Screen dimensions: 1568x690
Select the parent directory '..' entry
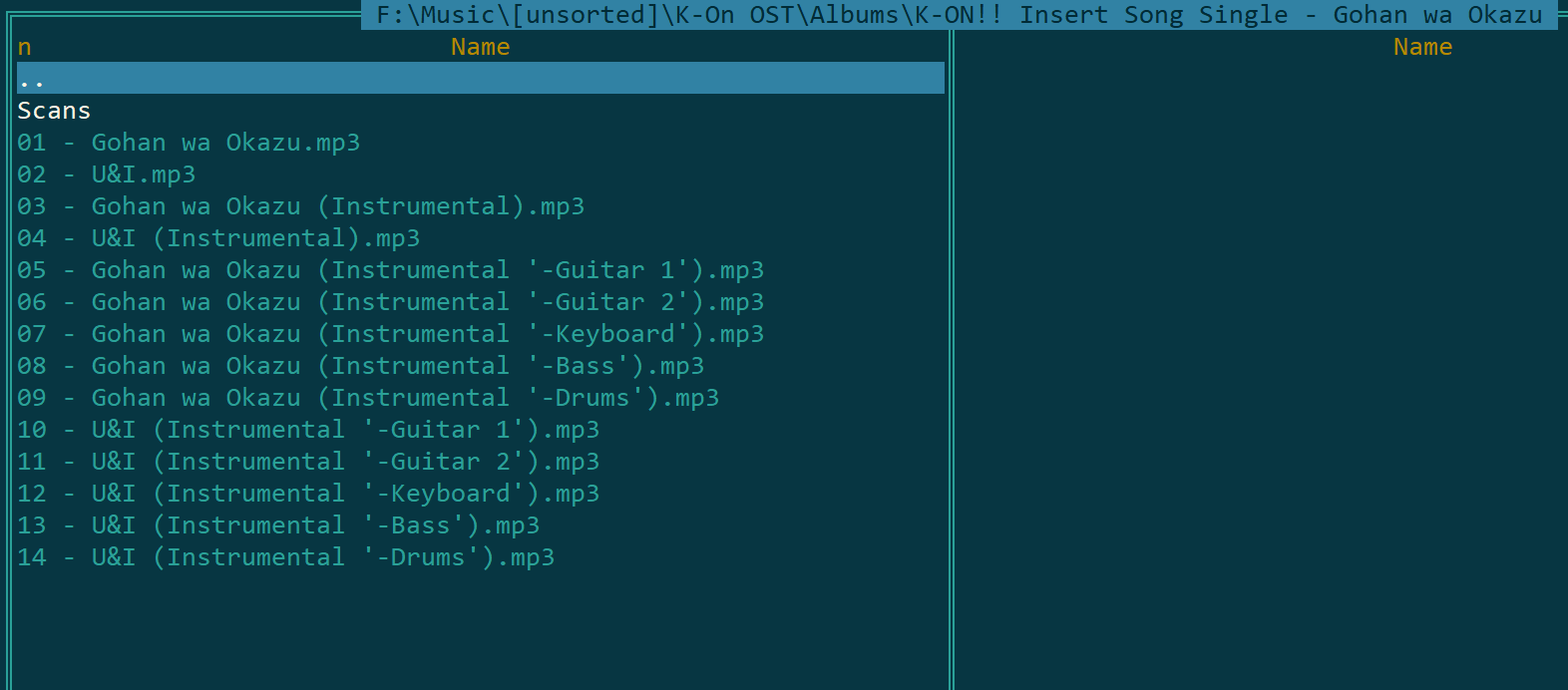(x=481, y=79)
